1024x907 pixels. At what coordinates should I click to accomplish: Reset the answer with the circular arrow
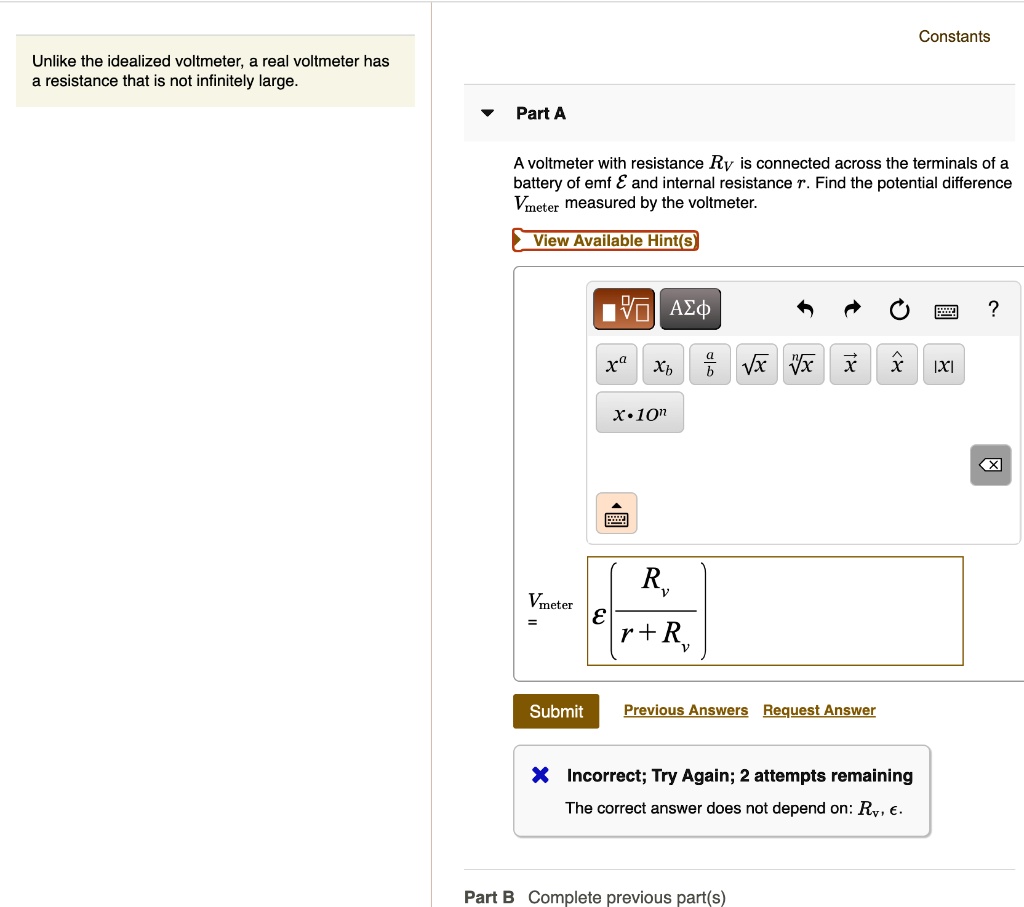pyautogui.click(x=899, y=310)
